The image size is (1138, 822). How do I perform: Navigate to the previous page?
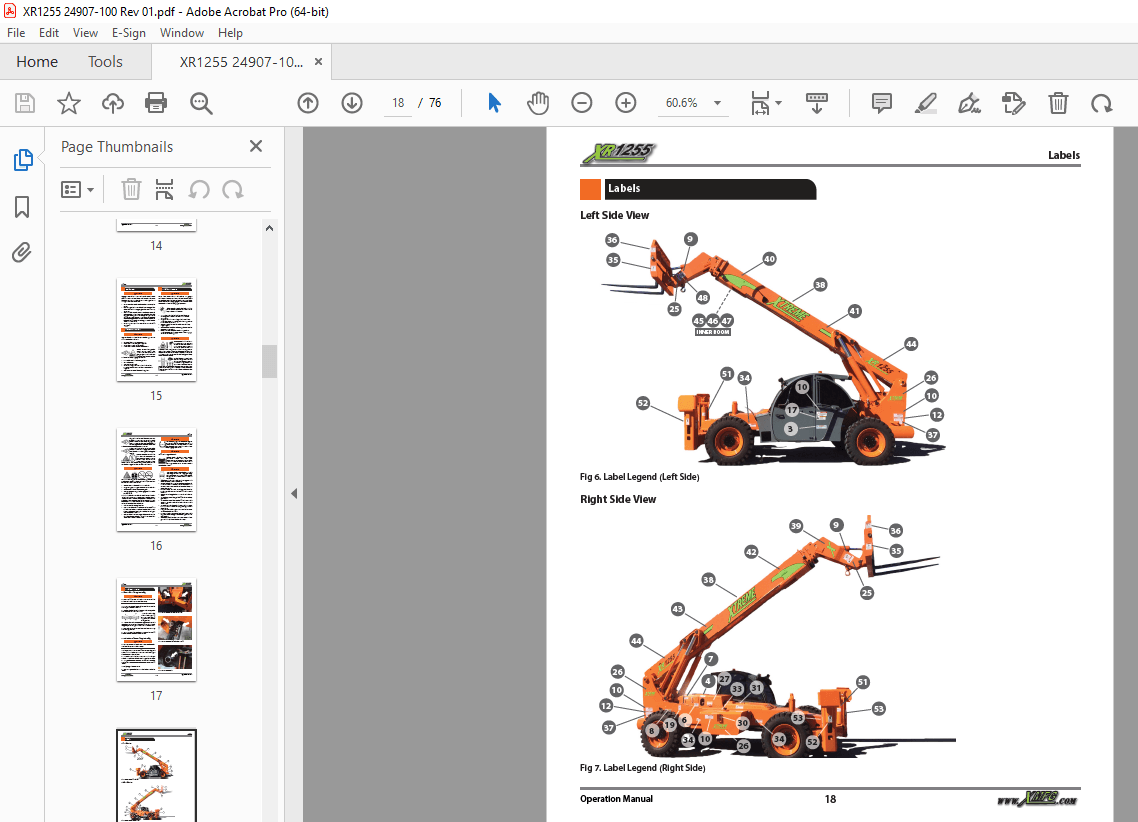point(308,103)
